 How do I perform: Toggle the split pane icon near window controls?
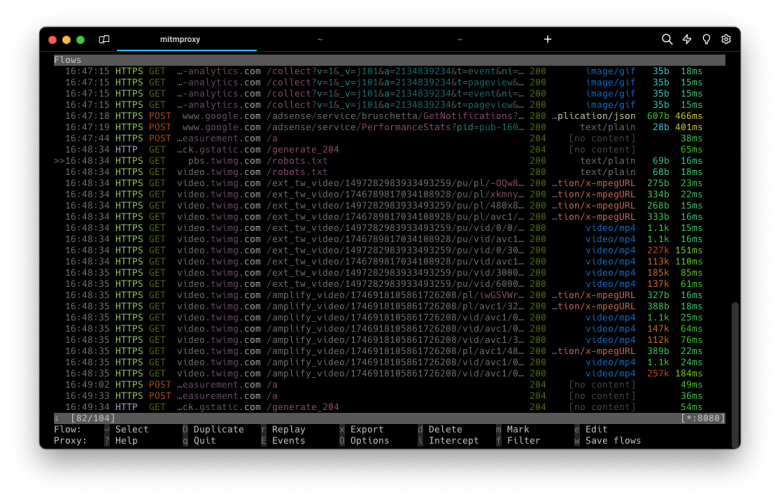click(x=104, y=39)
